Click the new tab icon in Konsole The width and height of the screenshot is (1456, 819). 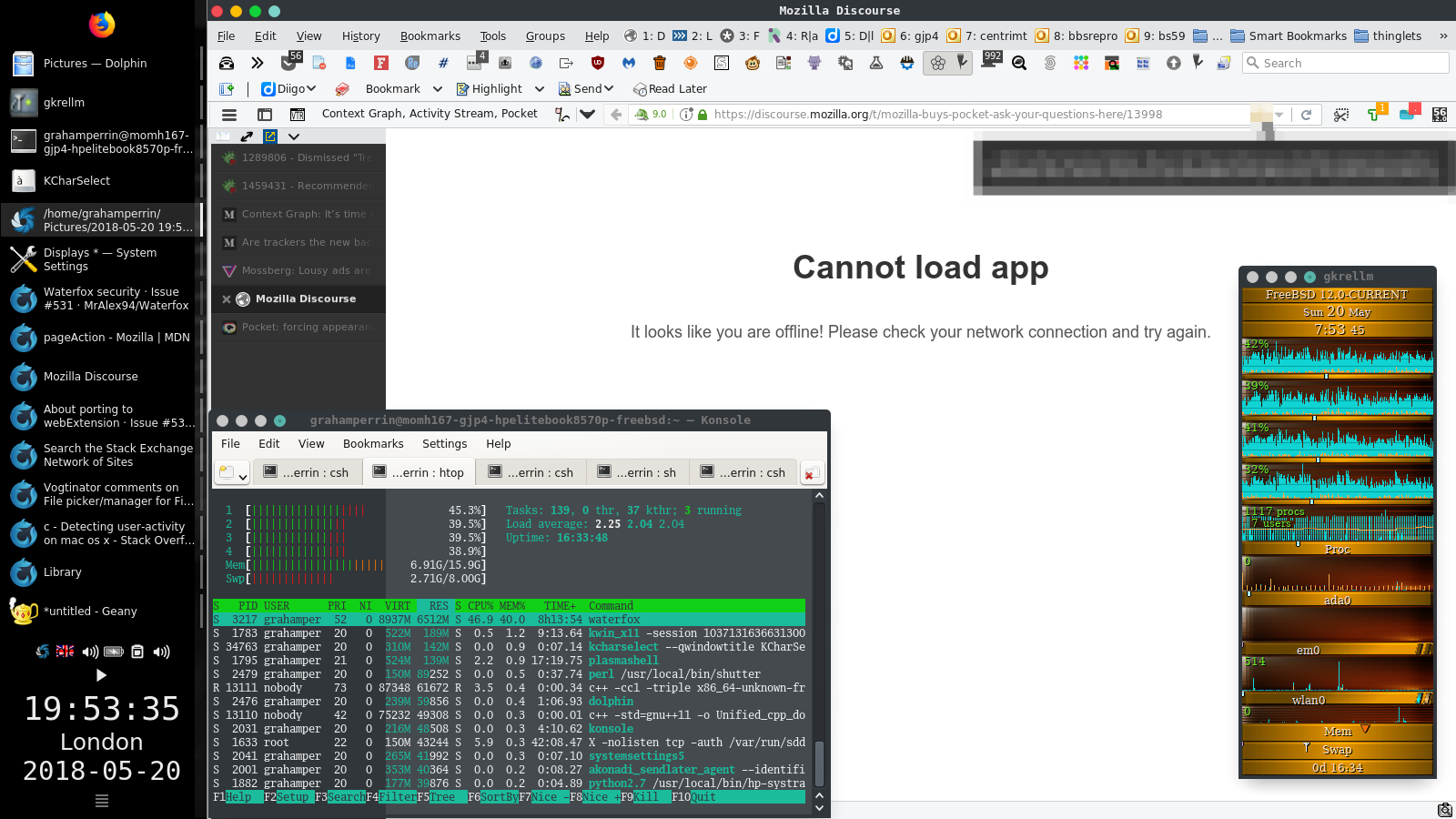(227, 472)
